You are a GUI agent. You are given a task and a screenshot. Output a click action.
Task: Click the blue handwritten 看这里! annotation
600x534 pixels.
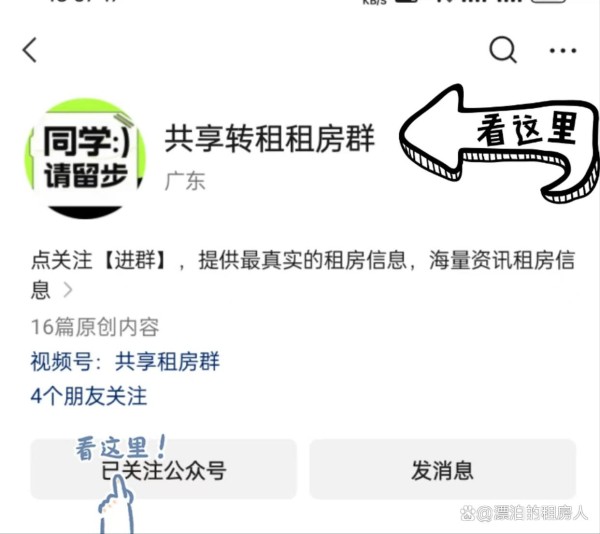120,447
